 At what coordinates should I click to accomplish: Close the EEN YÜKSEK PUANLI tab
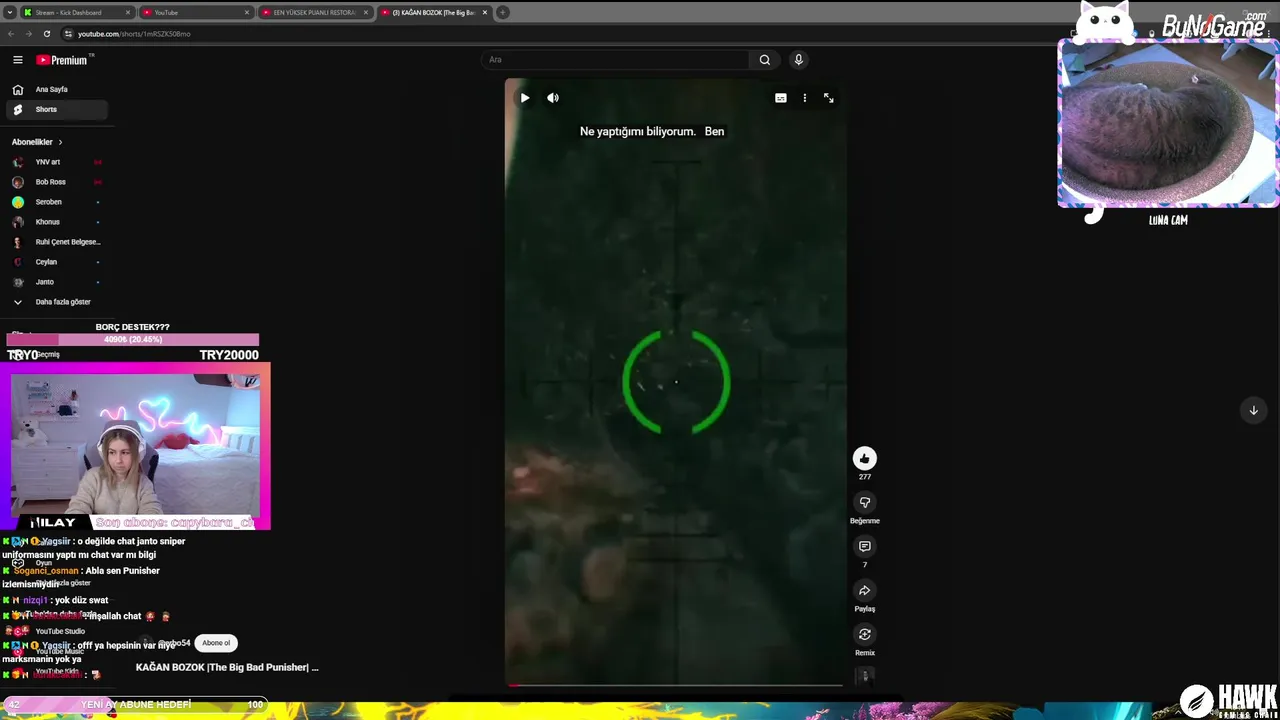coord(366,12)
